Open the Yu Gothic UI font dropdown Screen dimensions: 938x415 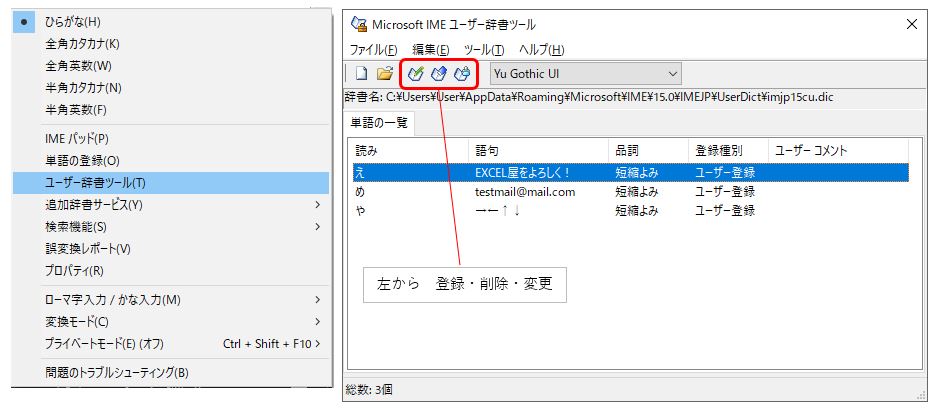[586, 74]
